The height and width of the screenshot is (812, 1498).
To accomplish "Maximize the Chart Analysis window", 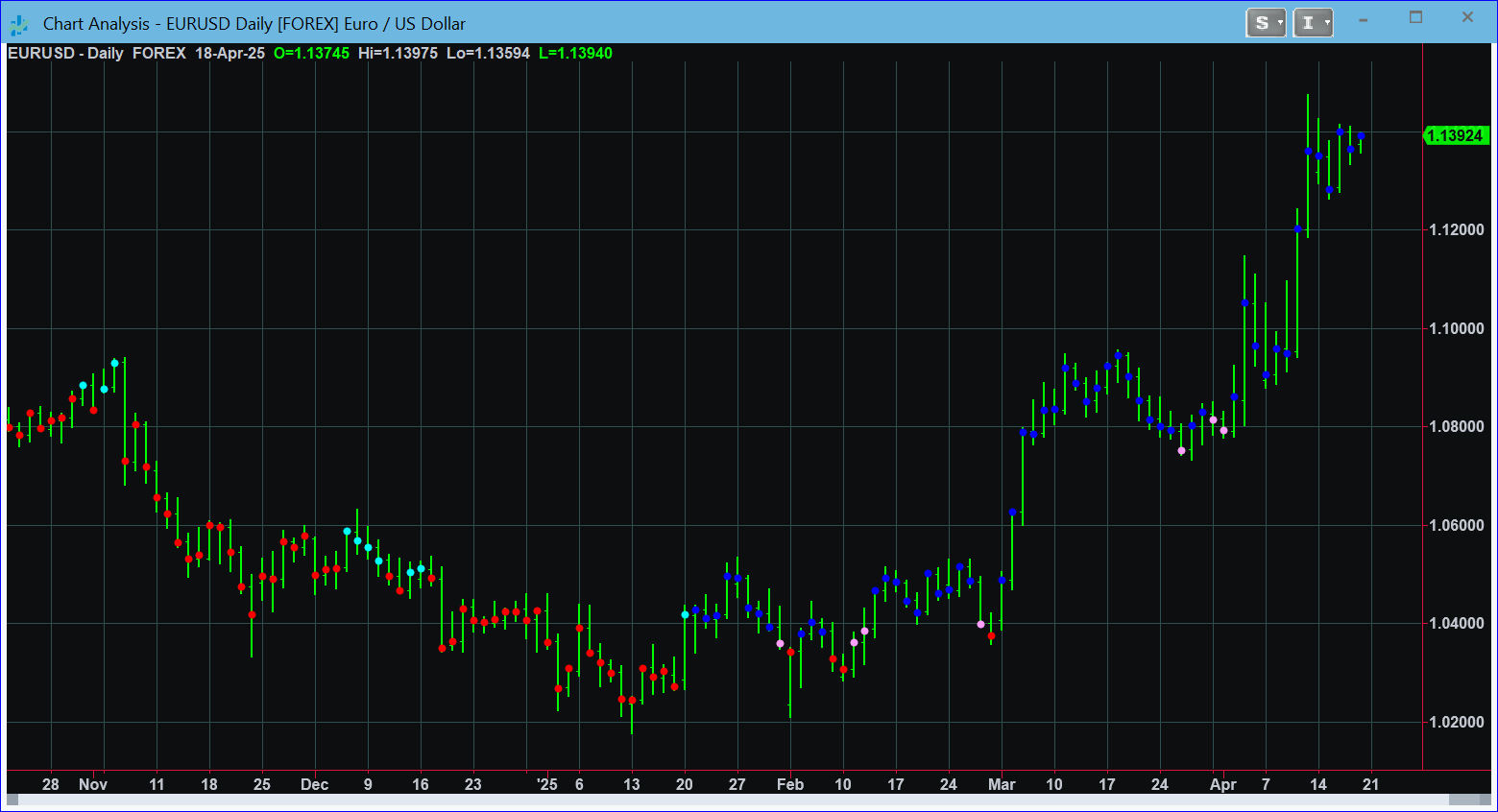I will pyautogui.click(x=1415, y=17).
